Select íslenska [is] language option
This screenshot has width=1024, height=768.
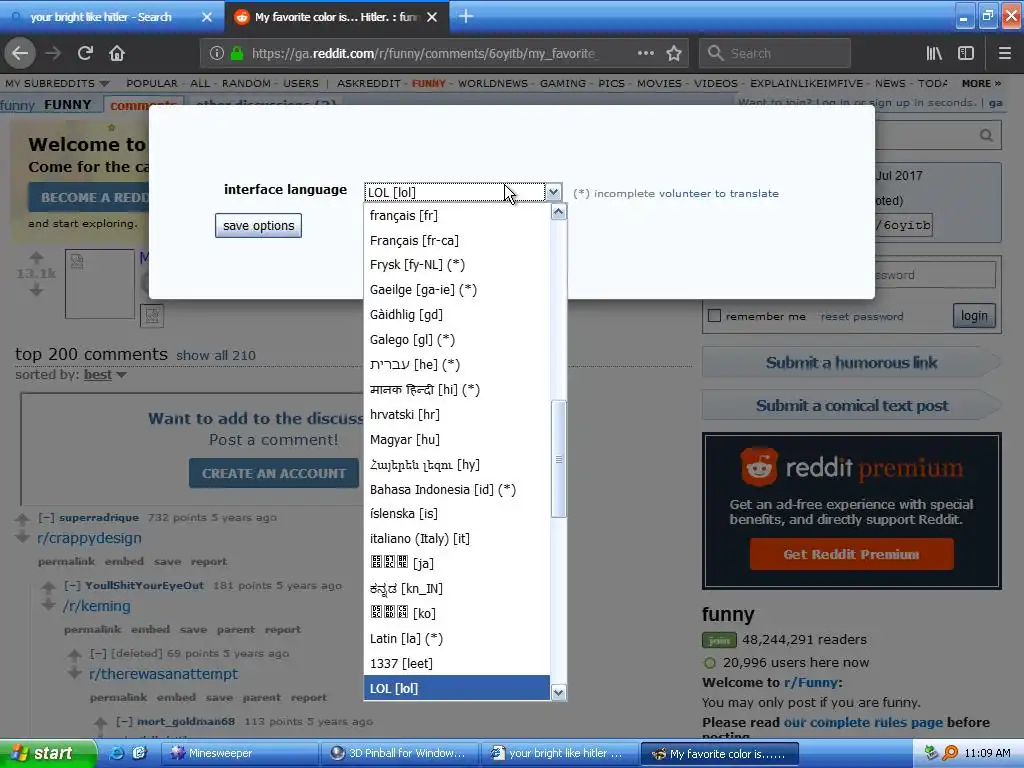pos(456,514)
